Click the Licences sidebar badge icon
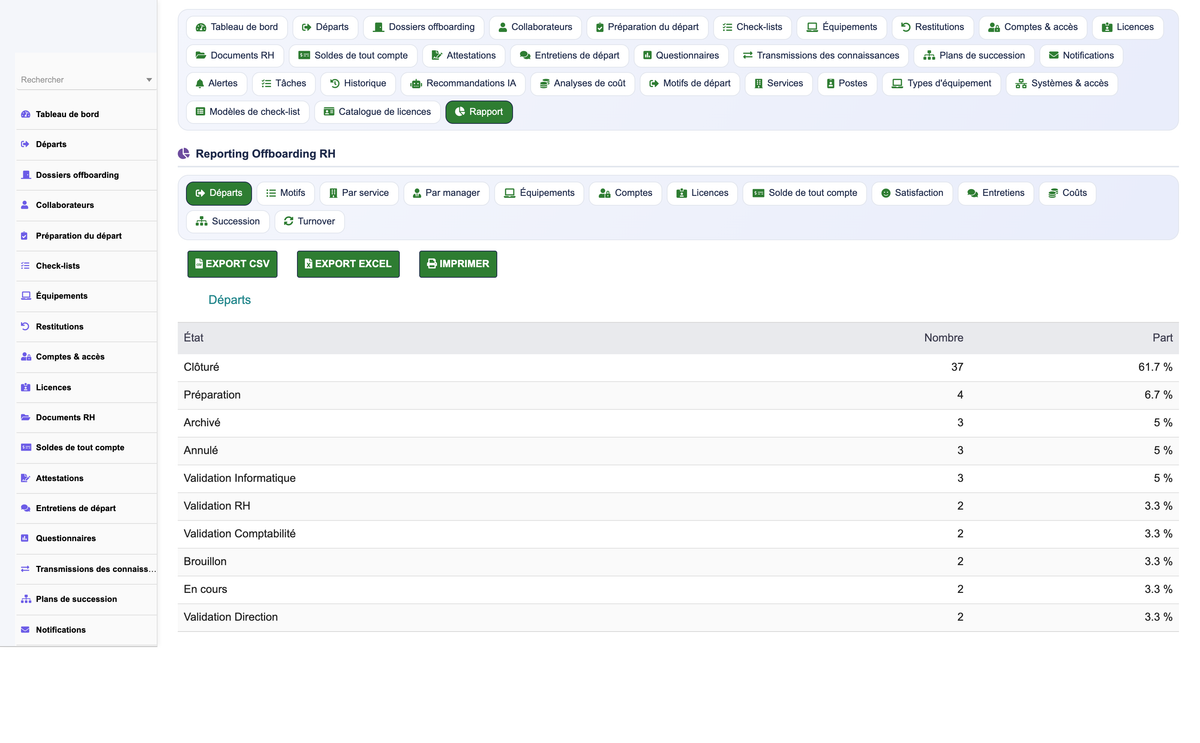1200x743 pixels. coord(25,387)
